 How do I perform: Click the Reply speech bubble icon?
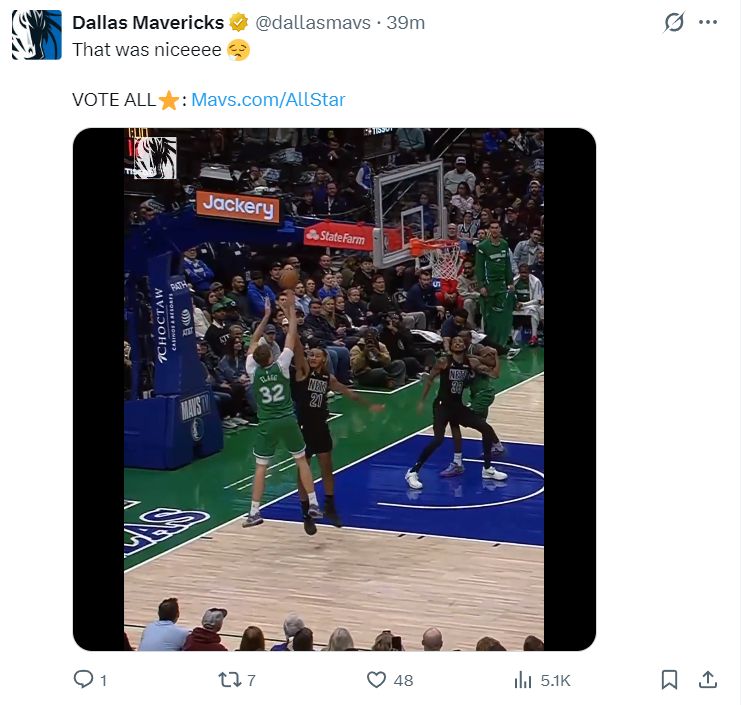coord(84,680)
